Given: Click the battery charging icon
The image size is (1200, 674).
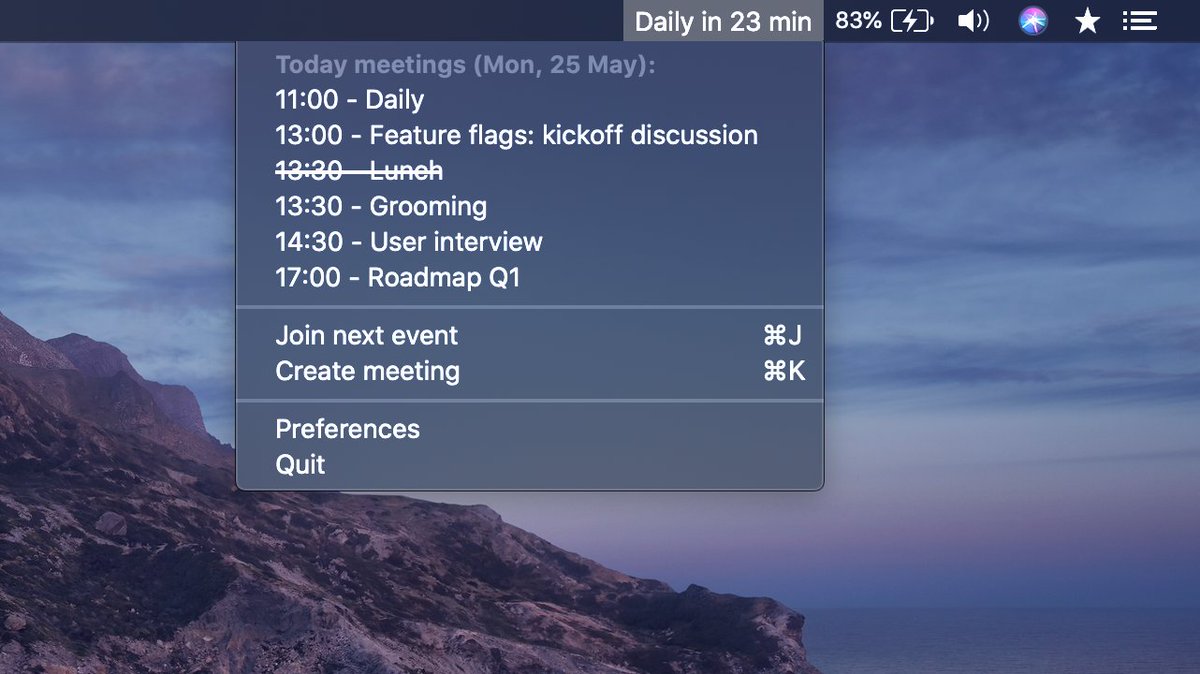Looking at the screenshot, I should (912, 20).
